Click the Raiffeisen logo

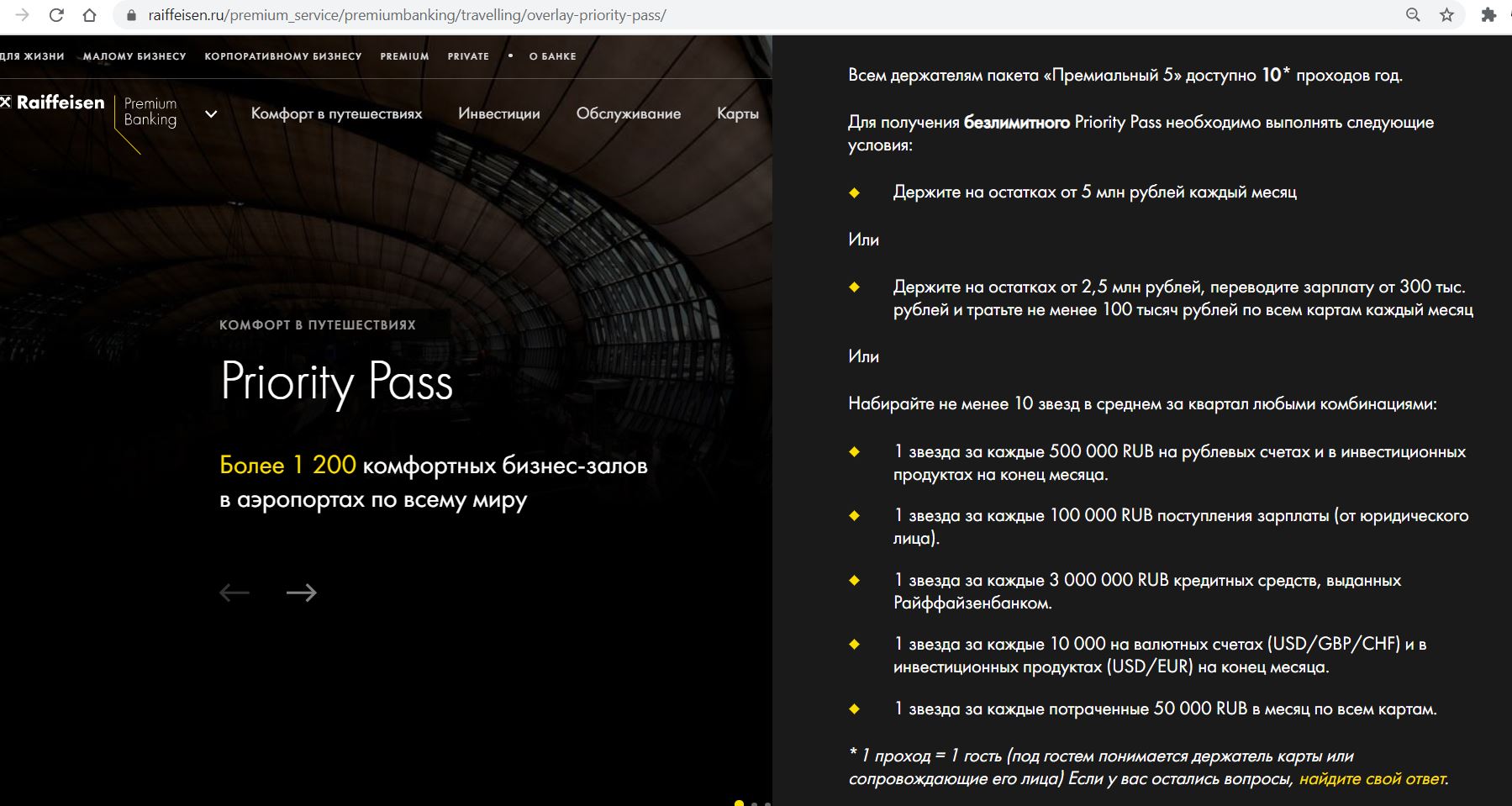click(53, 103)
